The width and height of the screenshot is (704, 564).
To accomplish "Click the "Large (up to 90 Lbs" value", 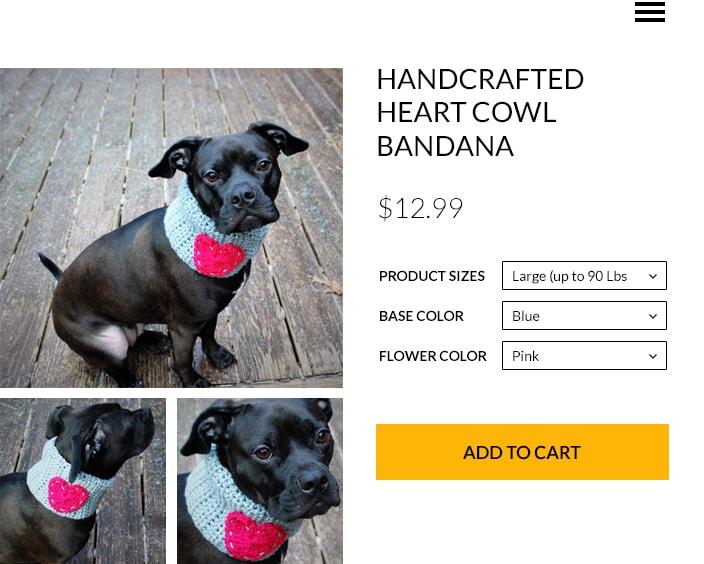I will [x=569, y=276].
